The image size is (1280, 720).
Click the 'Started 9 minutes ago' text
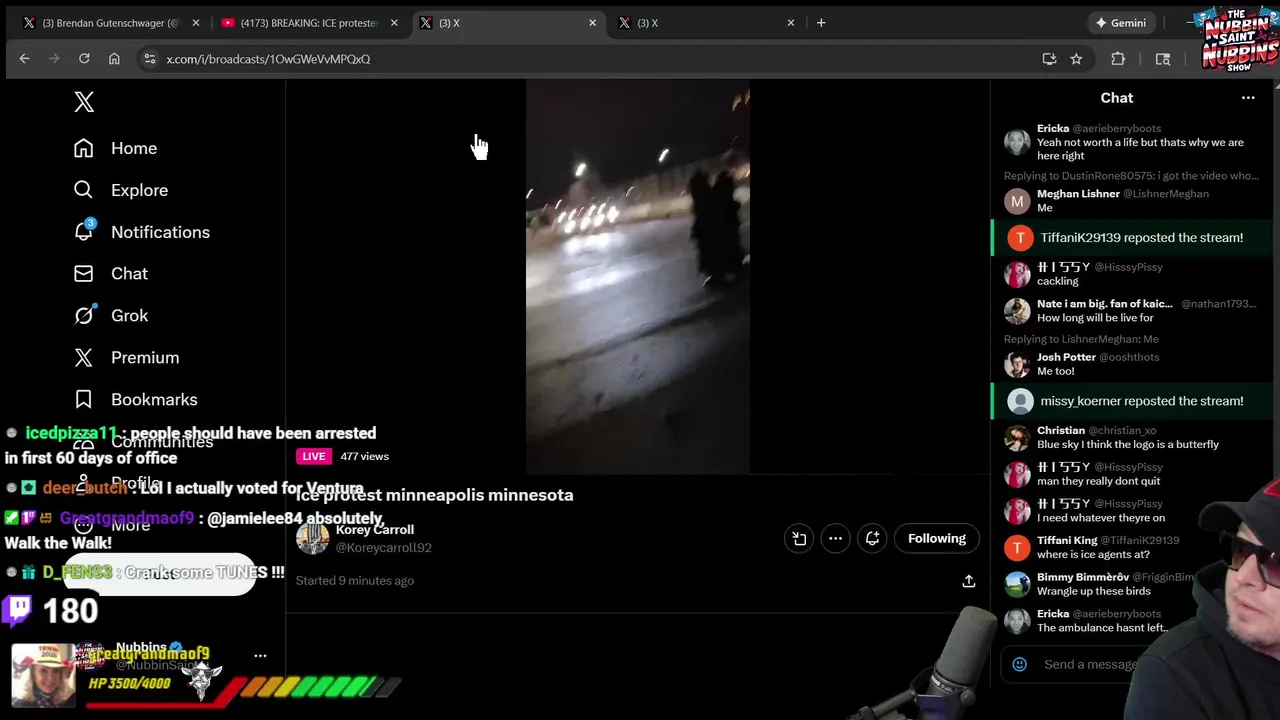[355, 581]
